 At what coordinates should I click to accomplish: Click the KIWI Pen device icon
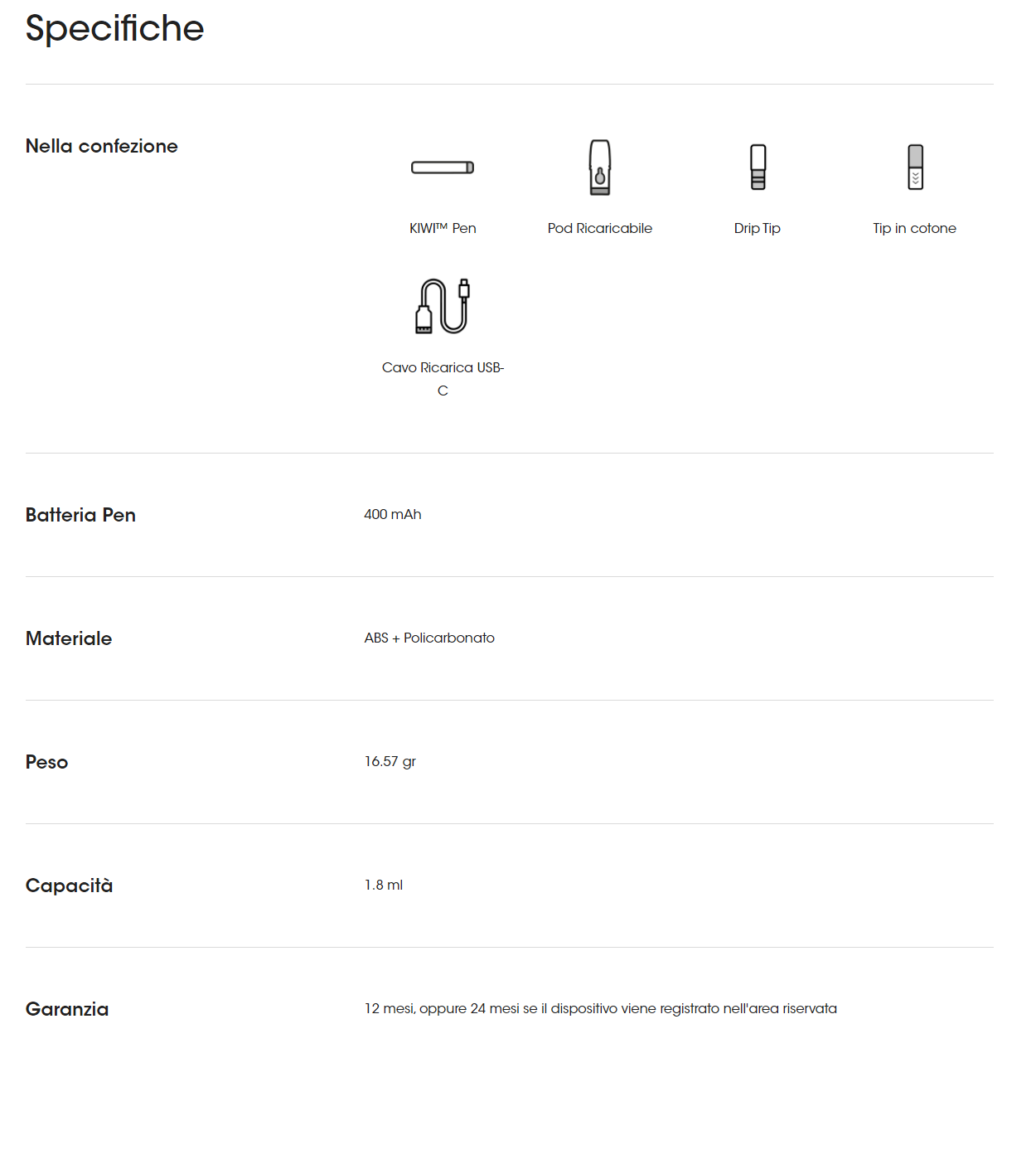(443, 167)
